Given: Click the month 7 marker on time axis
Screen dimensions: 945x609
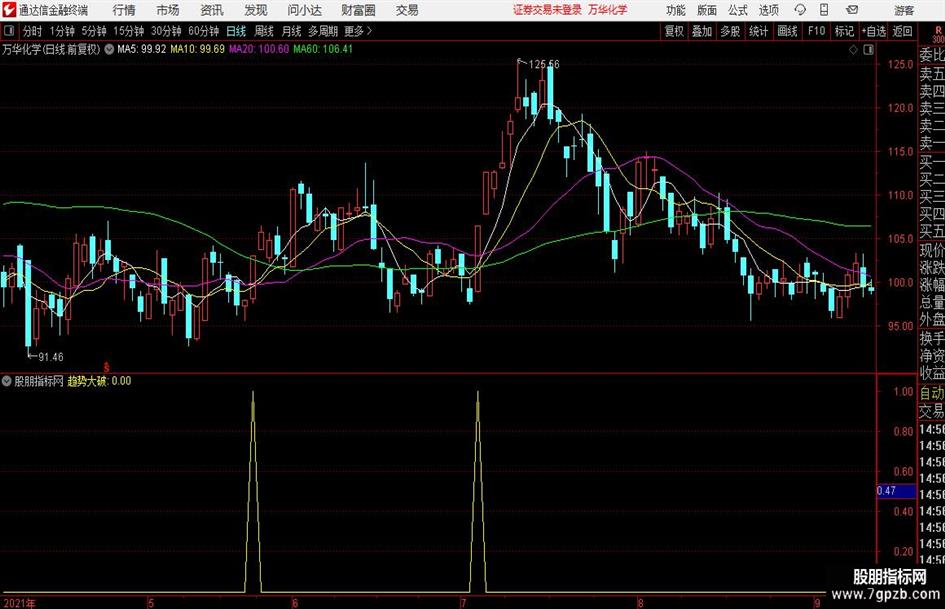Looking at the screenshot, I should point(463,603).
